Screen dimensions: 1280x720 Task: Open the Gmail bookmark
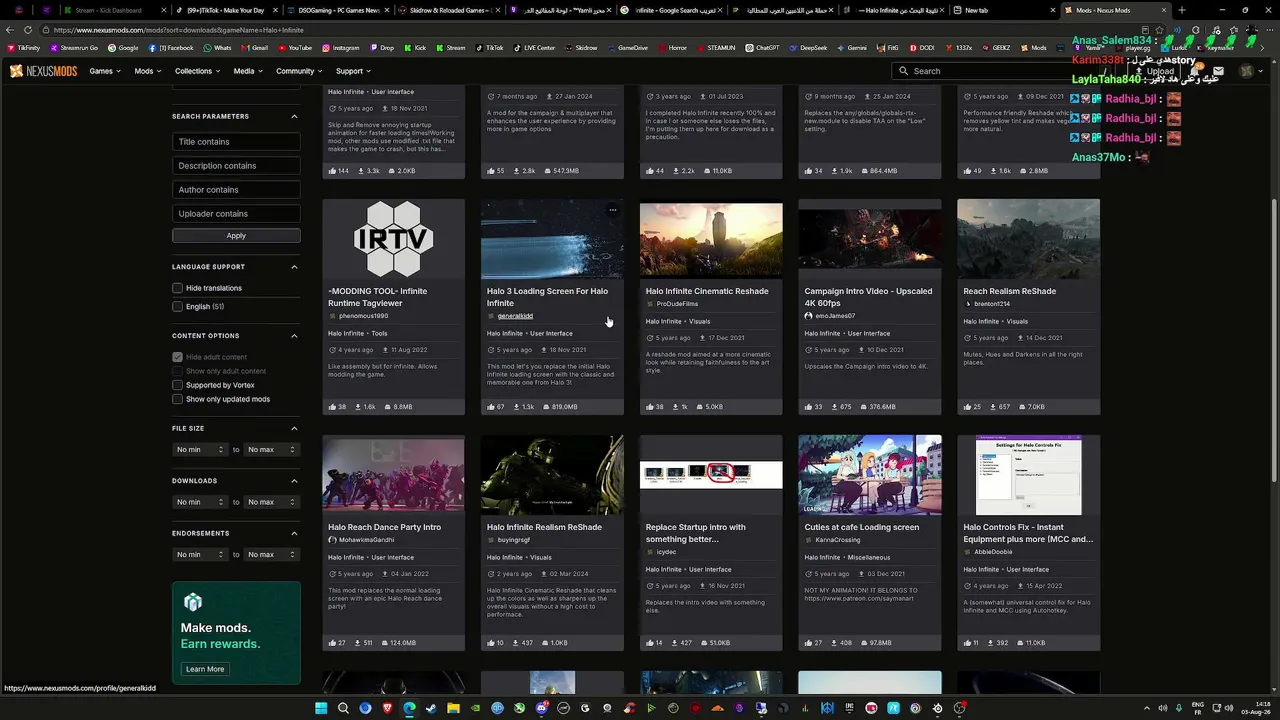point(254,48)
